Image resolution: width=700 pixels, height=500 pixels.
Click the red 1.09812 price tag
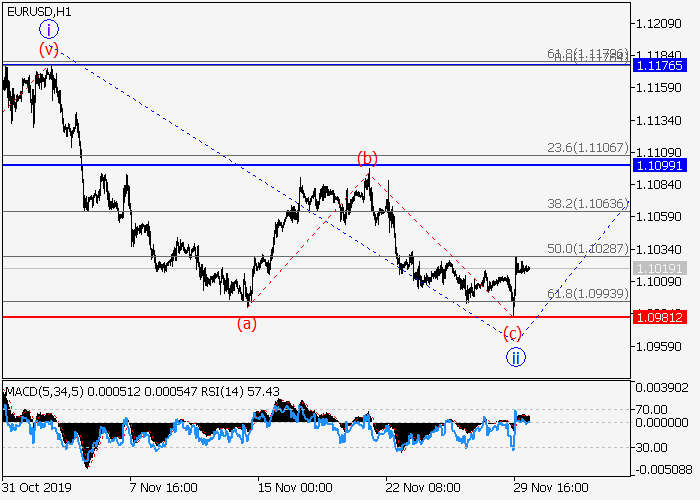pyautogui.click(x=659, y=316)
